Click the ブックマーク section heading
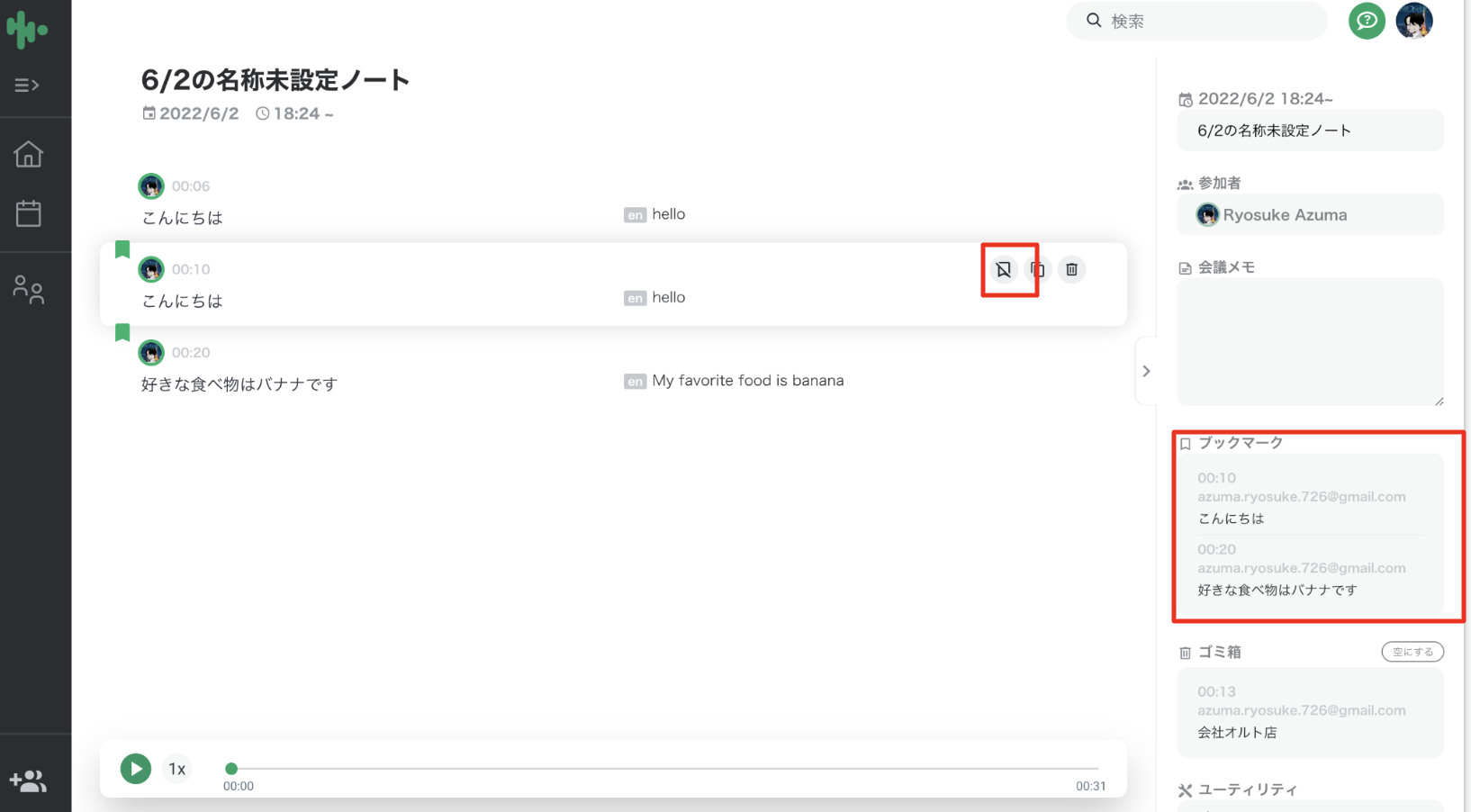1471x812 pixels. [1240, 443]
